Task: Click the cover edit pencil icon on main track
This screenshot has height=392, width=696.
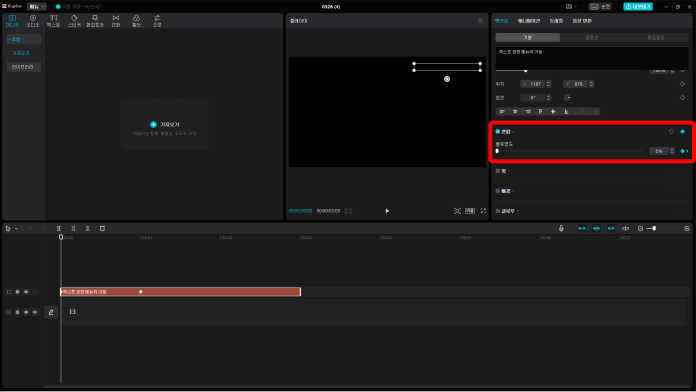Action: tap(51, 312)
